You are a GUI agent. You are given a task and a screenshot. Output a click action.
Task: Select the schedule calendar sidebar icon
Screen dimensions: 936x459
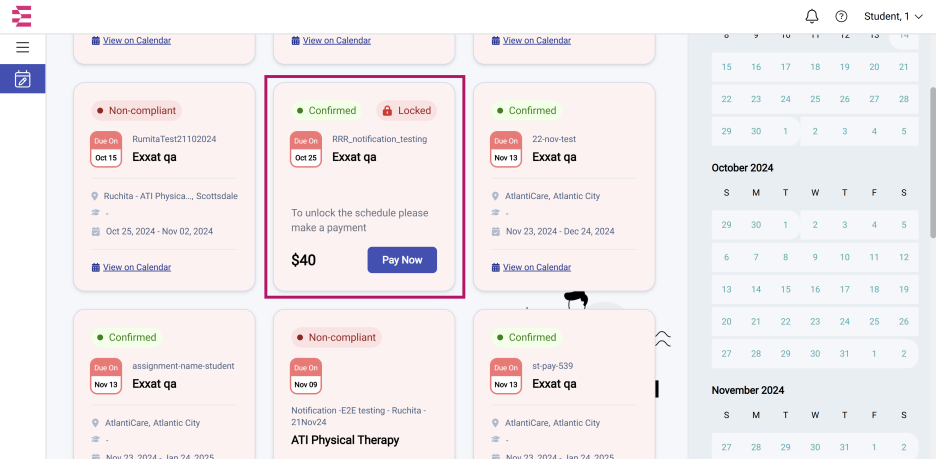tap(23, 79)
